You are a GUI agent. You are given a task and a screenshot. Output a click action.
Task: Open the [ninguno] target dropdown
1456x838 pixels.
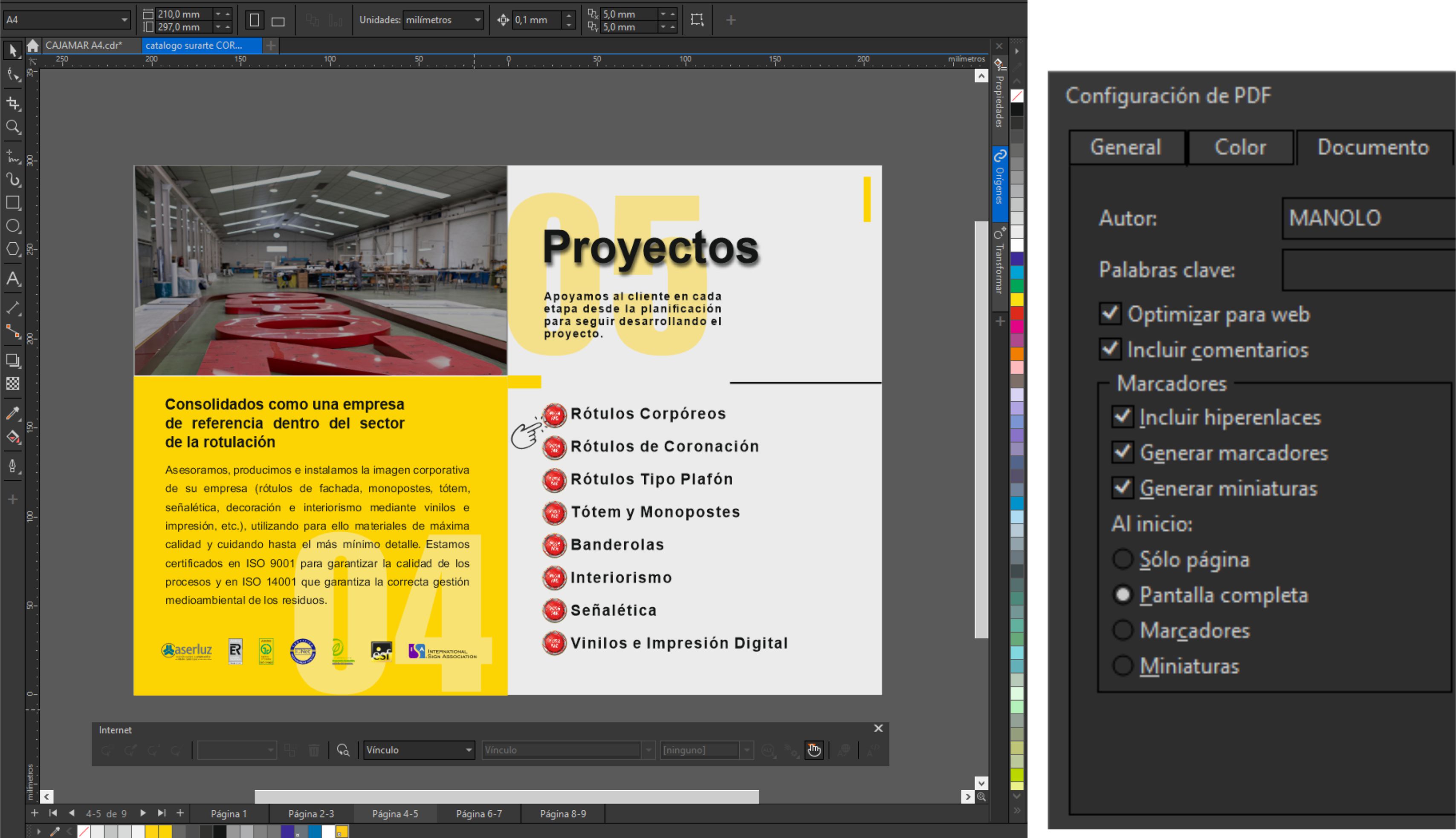point(747,750)
